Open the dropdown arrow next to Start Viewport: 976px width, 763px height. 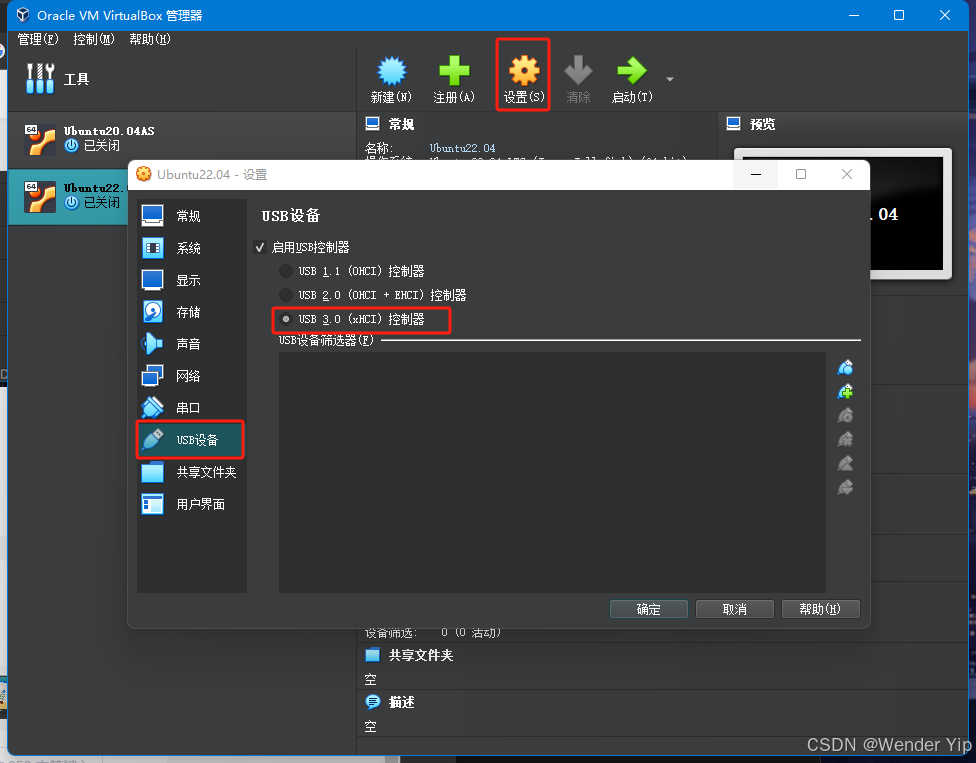(670, 79)
